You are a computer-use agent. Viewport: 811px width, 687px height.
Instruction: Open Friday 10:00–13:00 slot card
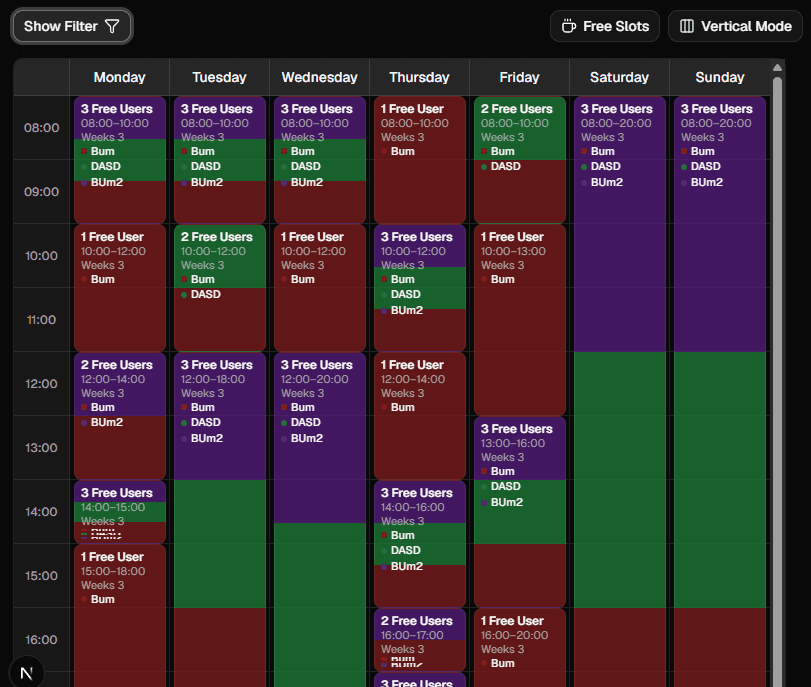[x=520, y=320]
